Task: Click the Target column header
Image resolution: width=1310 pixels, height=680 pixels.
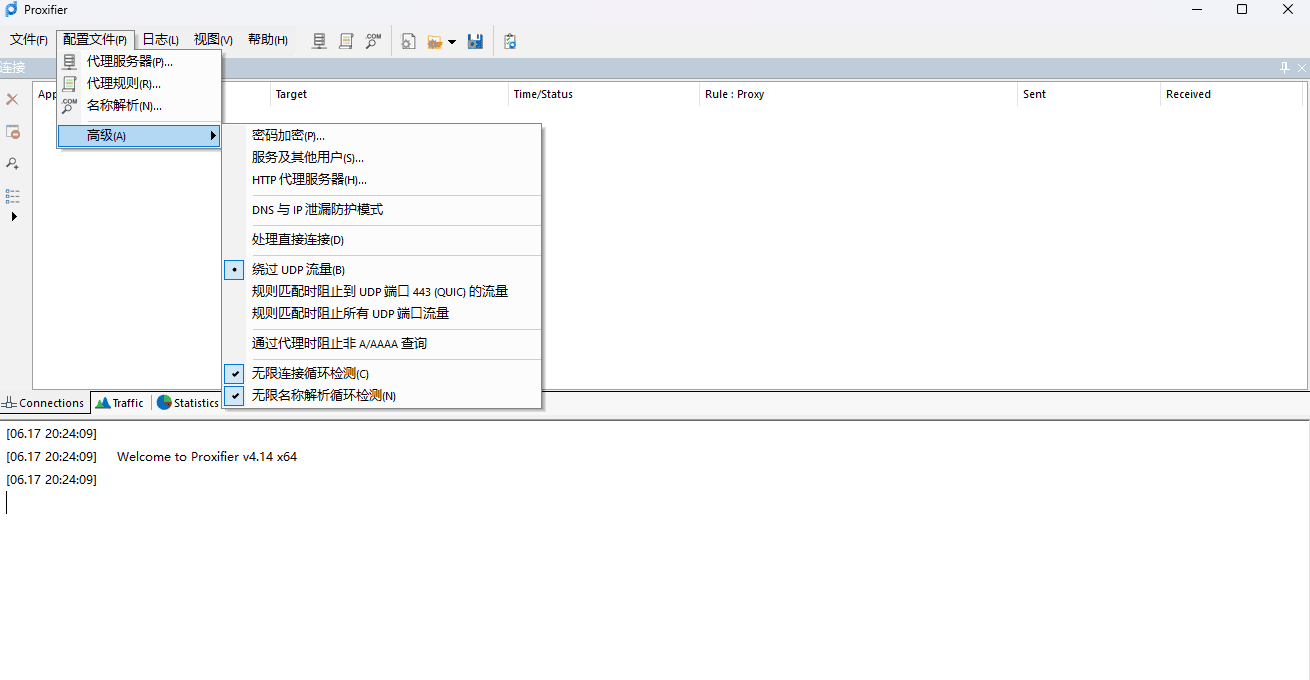Action: point(389,94)
